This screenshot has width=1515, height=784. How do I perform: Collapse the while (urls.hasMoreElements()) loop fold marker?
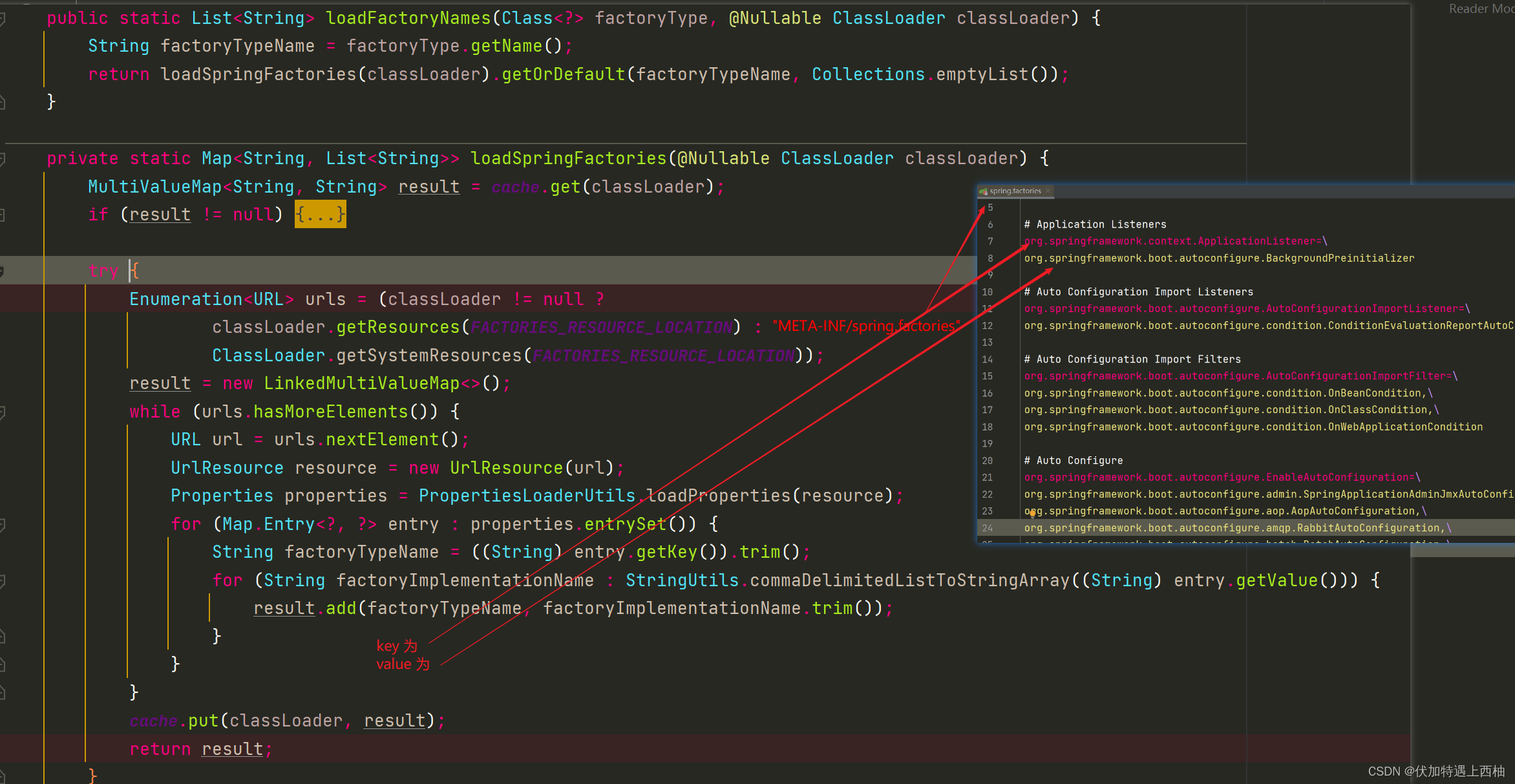(x=3, y=412)
